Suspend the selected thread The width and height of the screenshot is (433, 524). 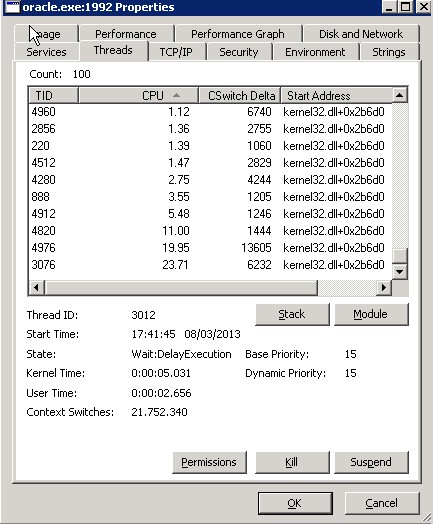pyautogui.click(x=371, y=463)
